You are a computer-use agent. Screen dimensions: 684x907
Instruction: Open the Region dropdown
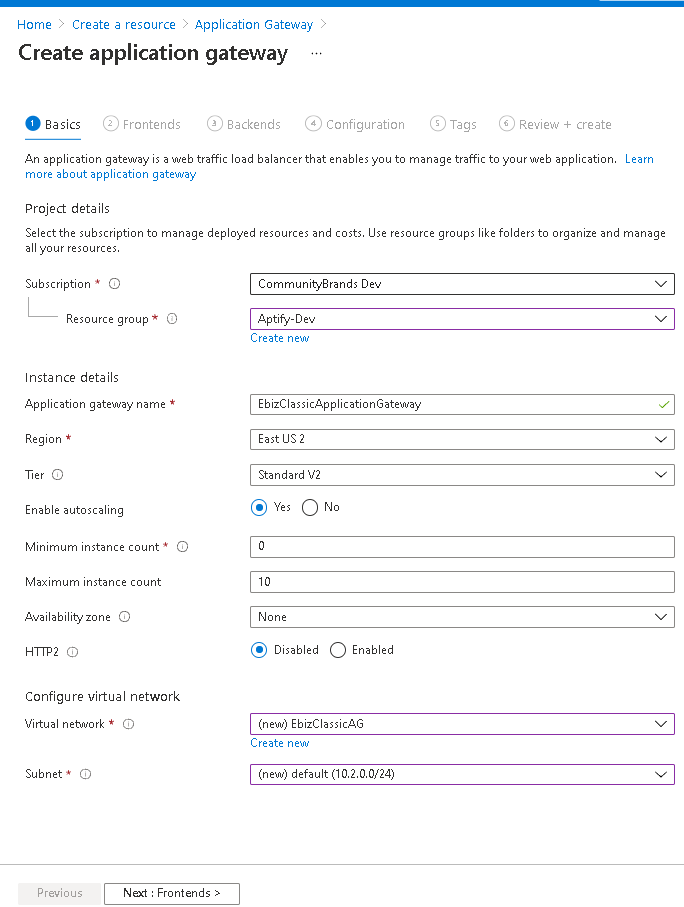tap(462, 439)
